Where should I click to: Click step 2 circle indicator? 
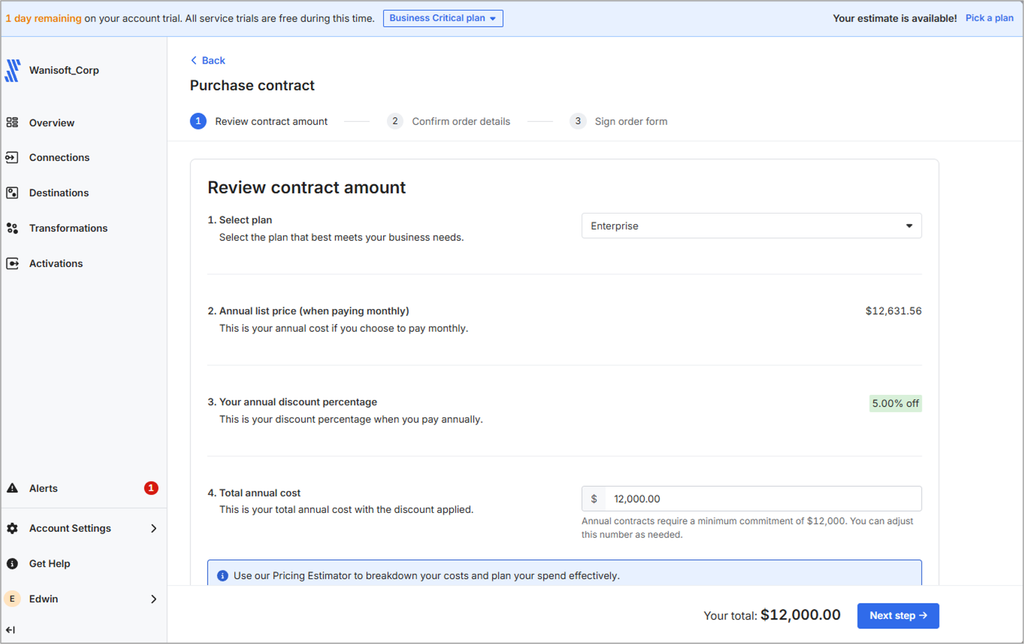click(394, 121)
